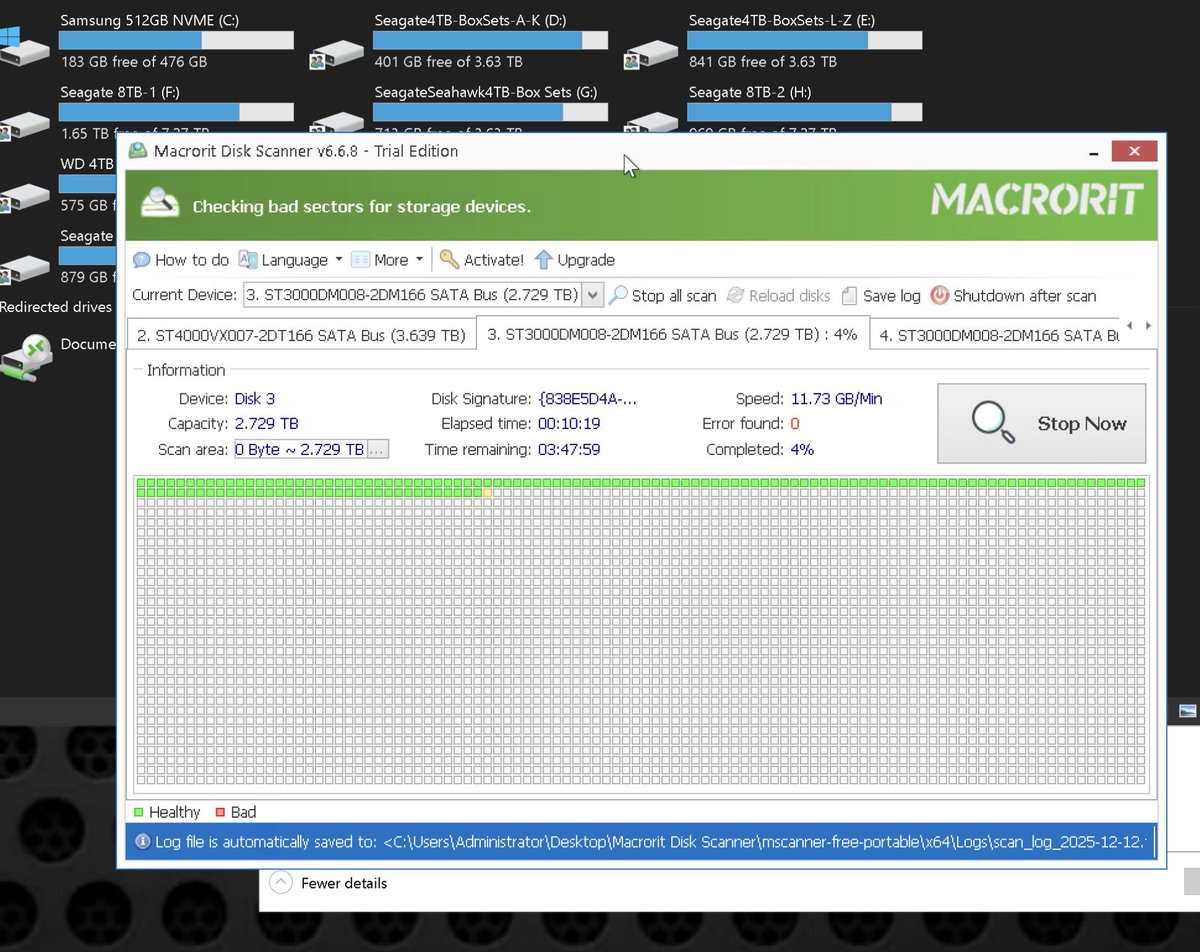
Task: Switch to tab 4. ST3000DM008-2DM166
Action: coord(996,336)
